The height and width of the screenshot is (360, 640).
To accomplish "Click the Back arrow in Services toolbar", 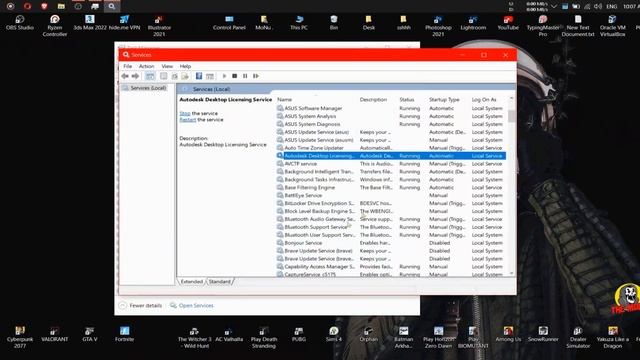I will click(125, 76).
